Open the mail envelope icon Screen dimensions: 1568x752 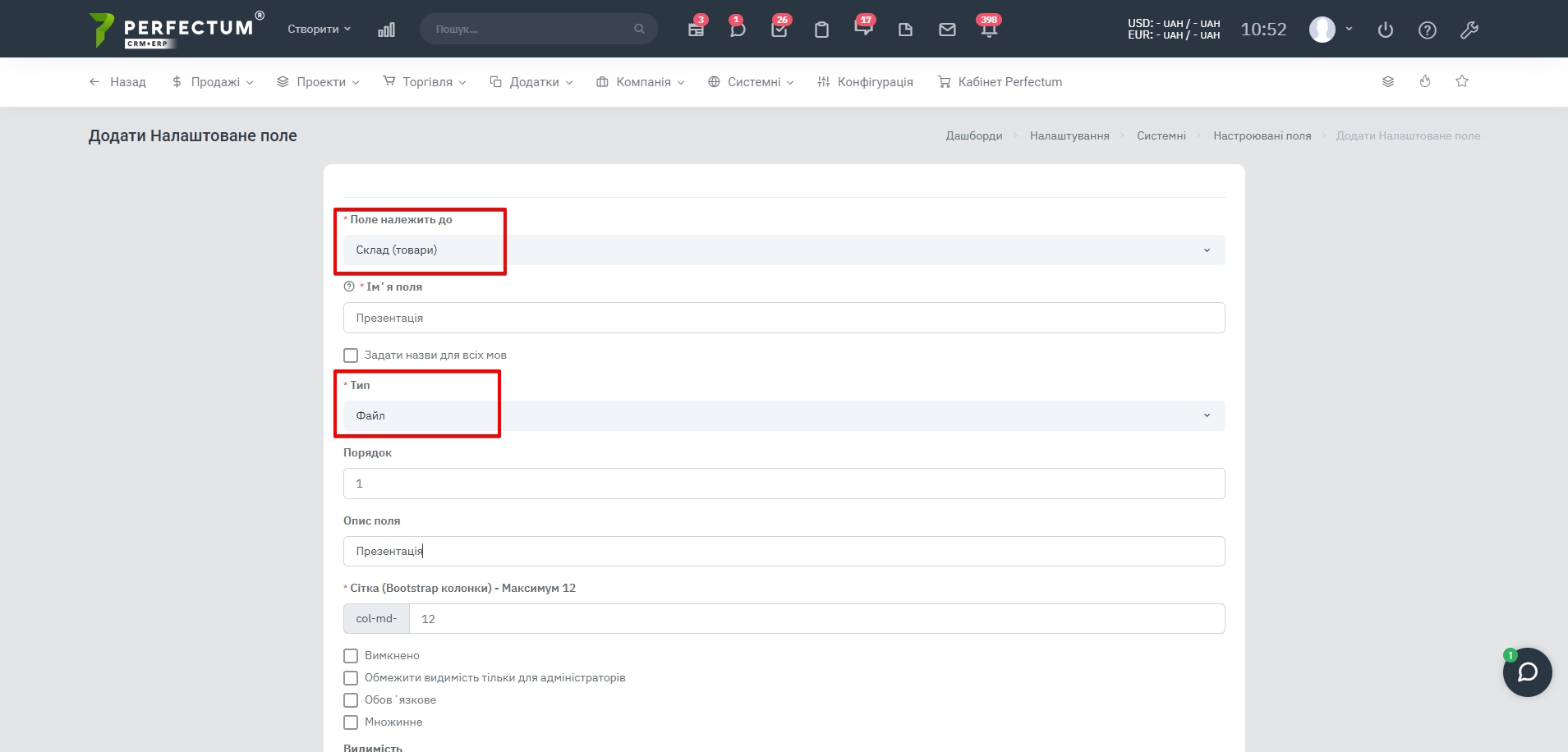tap(947, 30)
